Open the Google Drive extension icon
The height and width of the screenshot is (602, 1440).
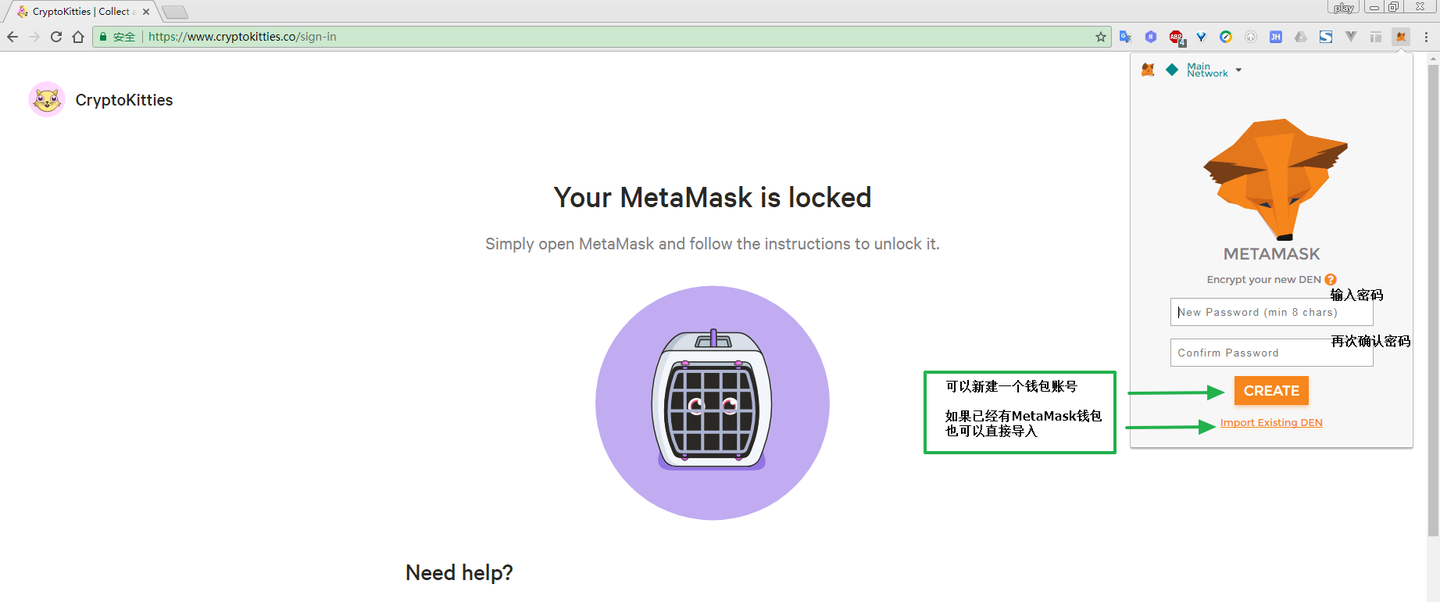(x=1300, y=37)
